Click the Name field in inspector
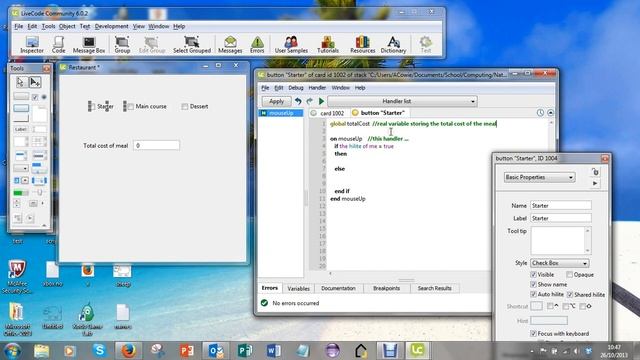The width and height of the screenshot is (640, 360). coord(560,206)
